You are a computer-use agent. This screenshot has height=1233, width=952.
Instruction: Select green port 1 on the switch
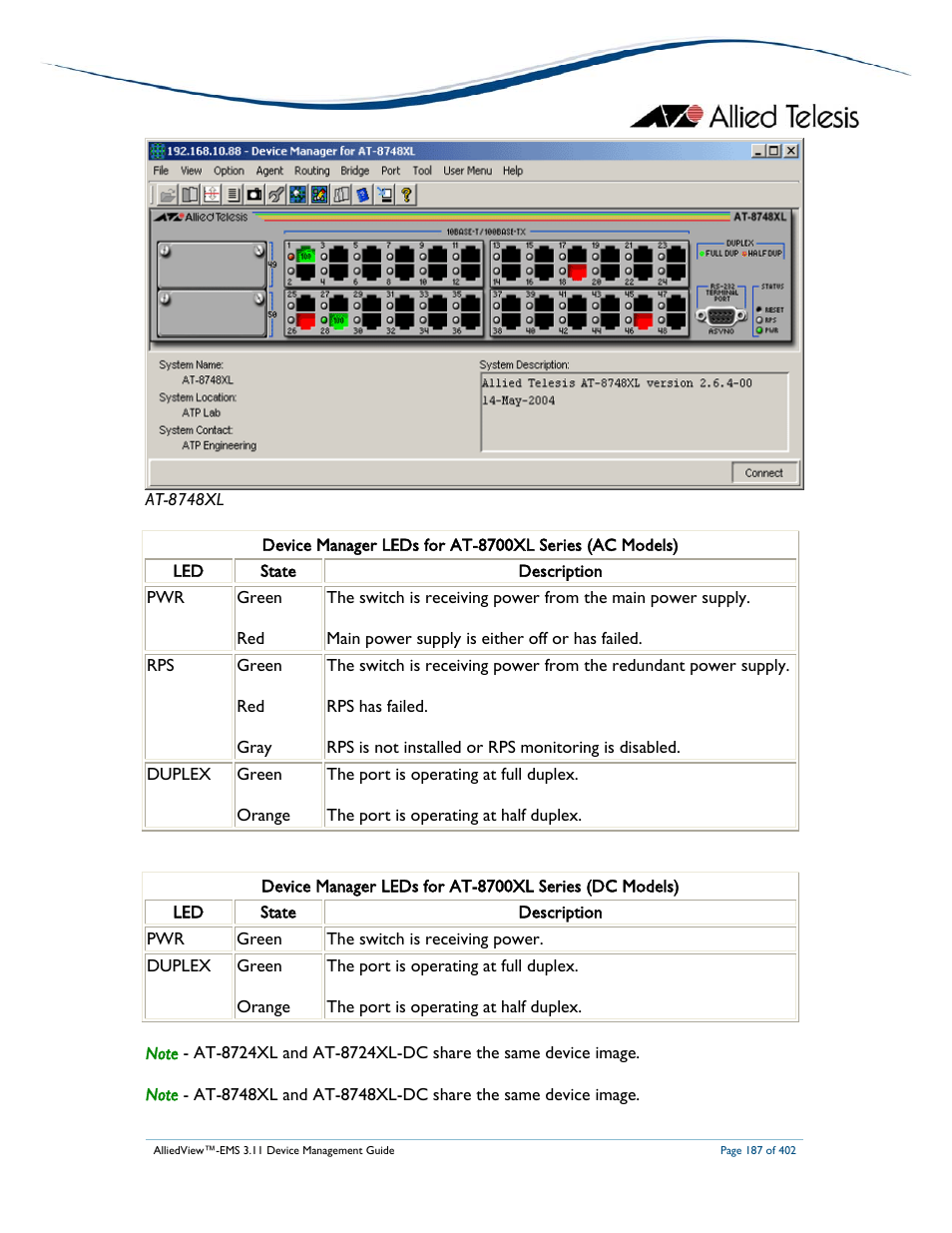coord(305,256)
